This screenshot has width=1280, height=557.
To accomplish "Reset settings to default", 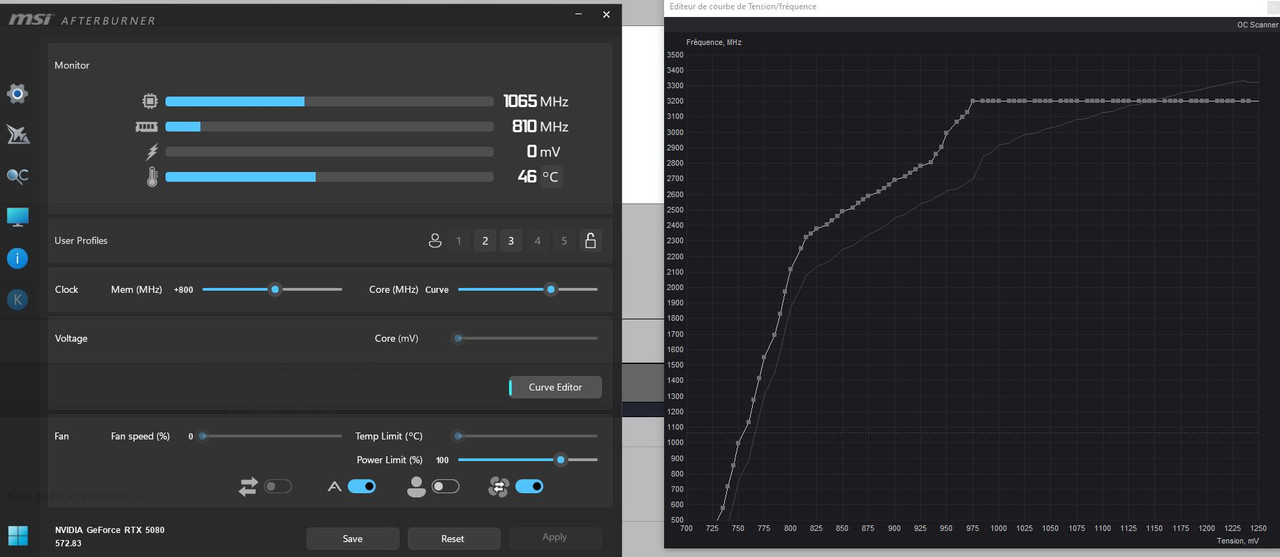I will (453, 538).
